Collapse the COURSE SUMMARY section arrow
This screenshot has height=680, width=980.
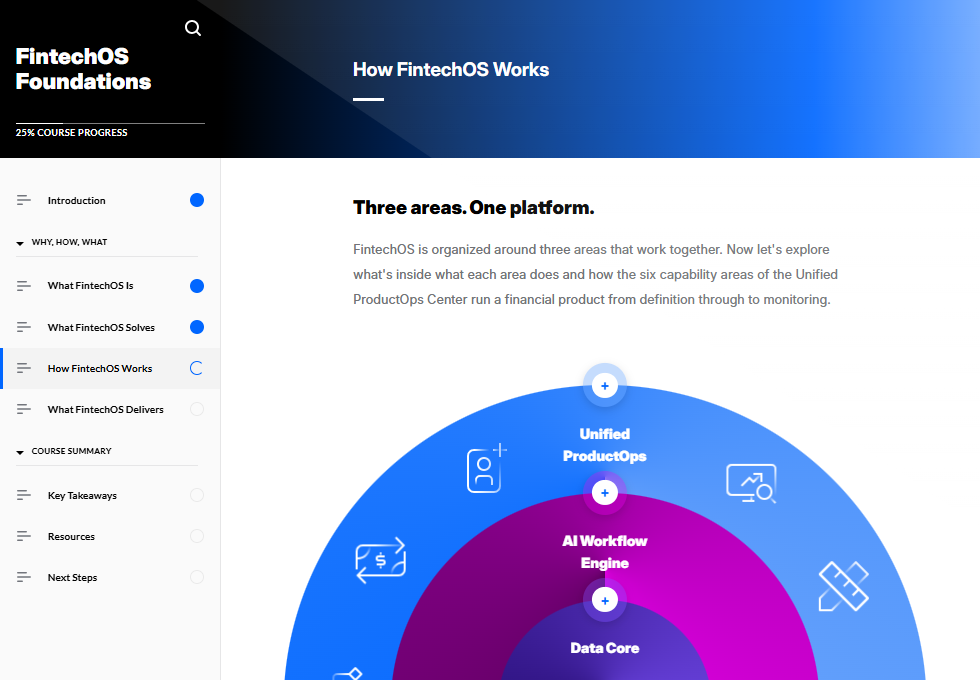(20, 452)
